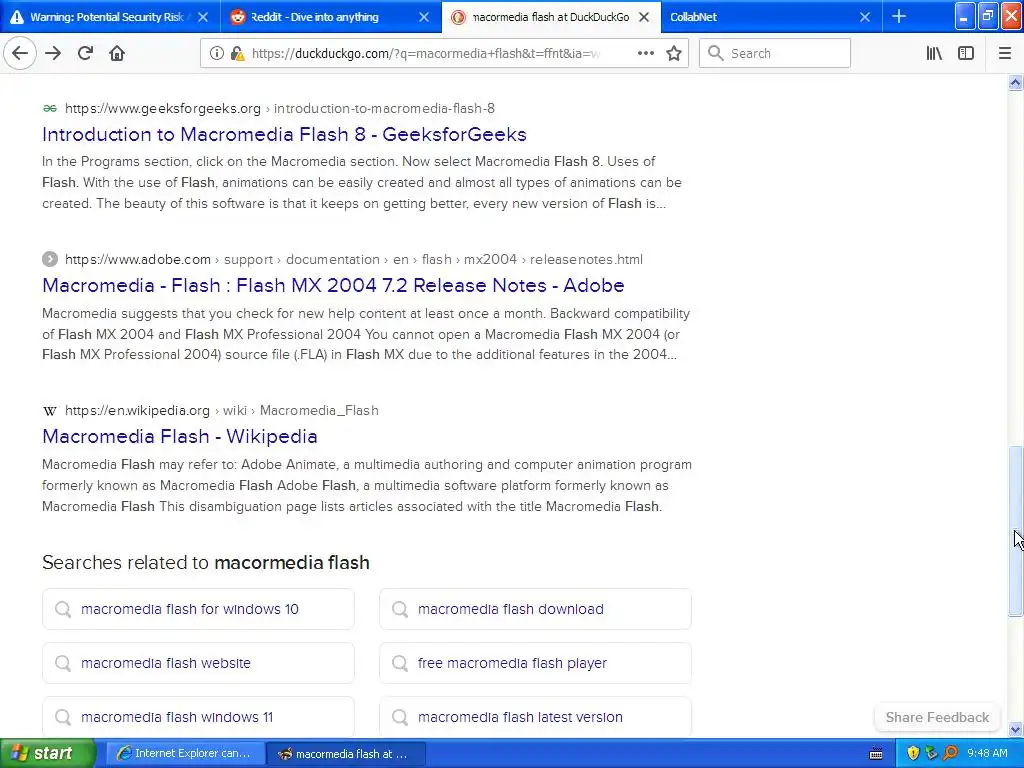Screen dimensions: 1024x768
Task: Click the security shield tray icon
Action: point(913,754)
